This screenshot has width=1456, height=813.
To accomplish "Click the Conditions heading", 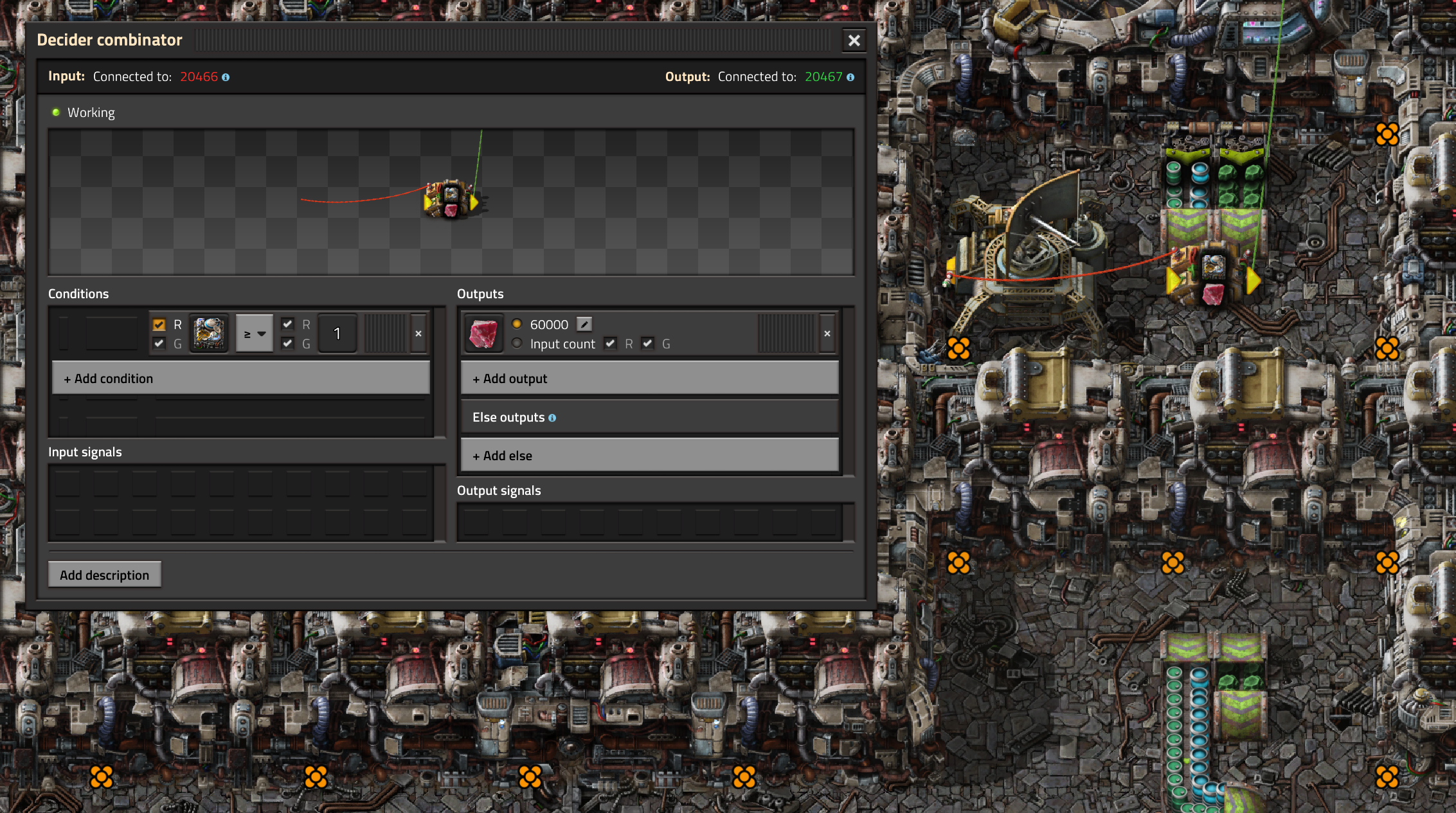I will (78, 294).
